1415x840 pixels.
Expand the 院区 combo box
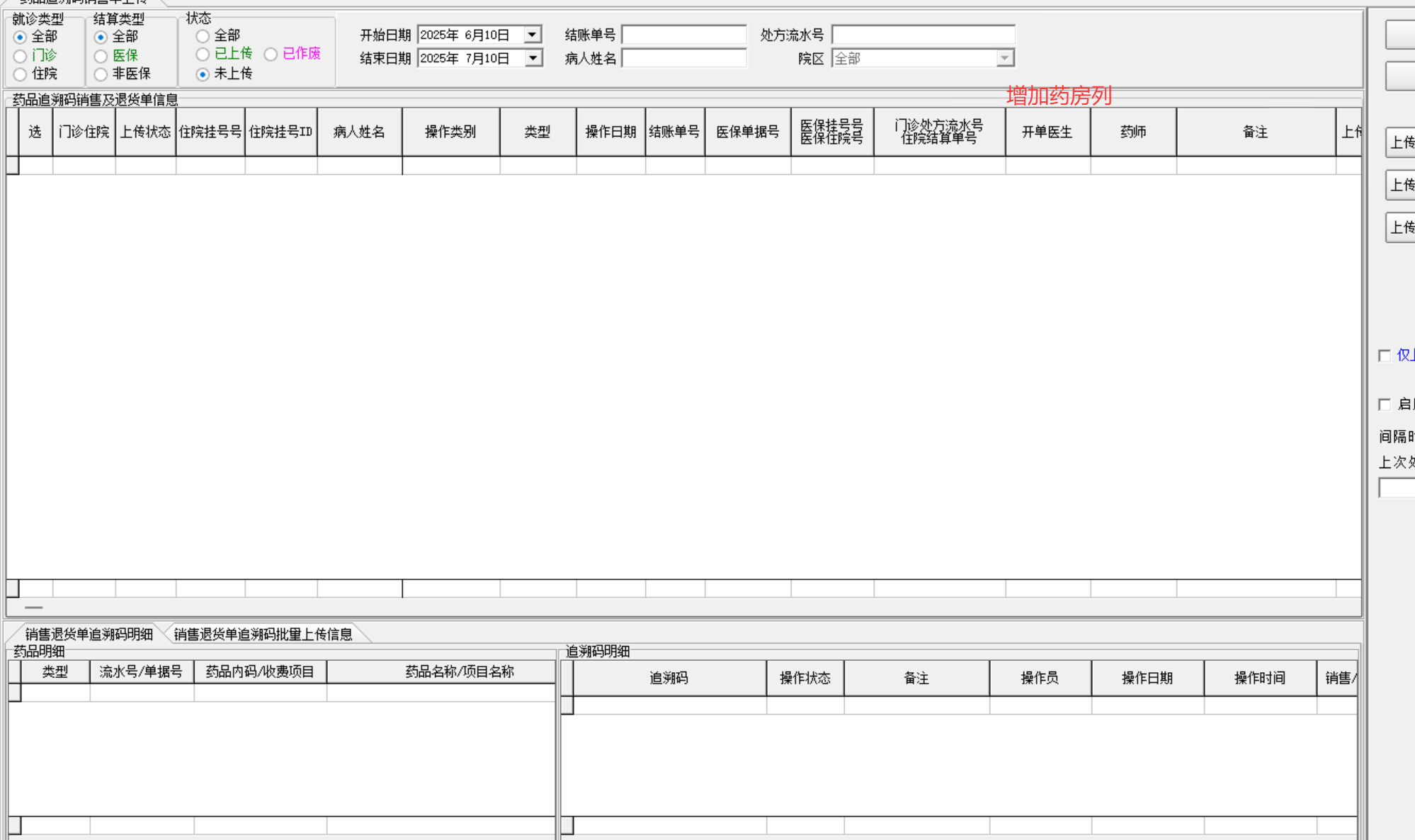1004,58
